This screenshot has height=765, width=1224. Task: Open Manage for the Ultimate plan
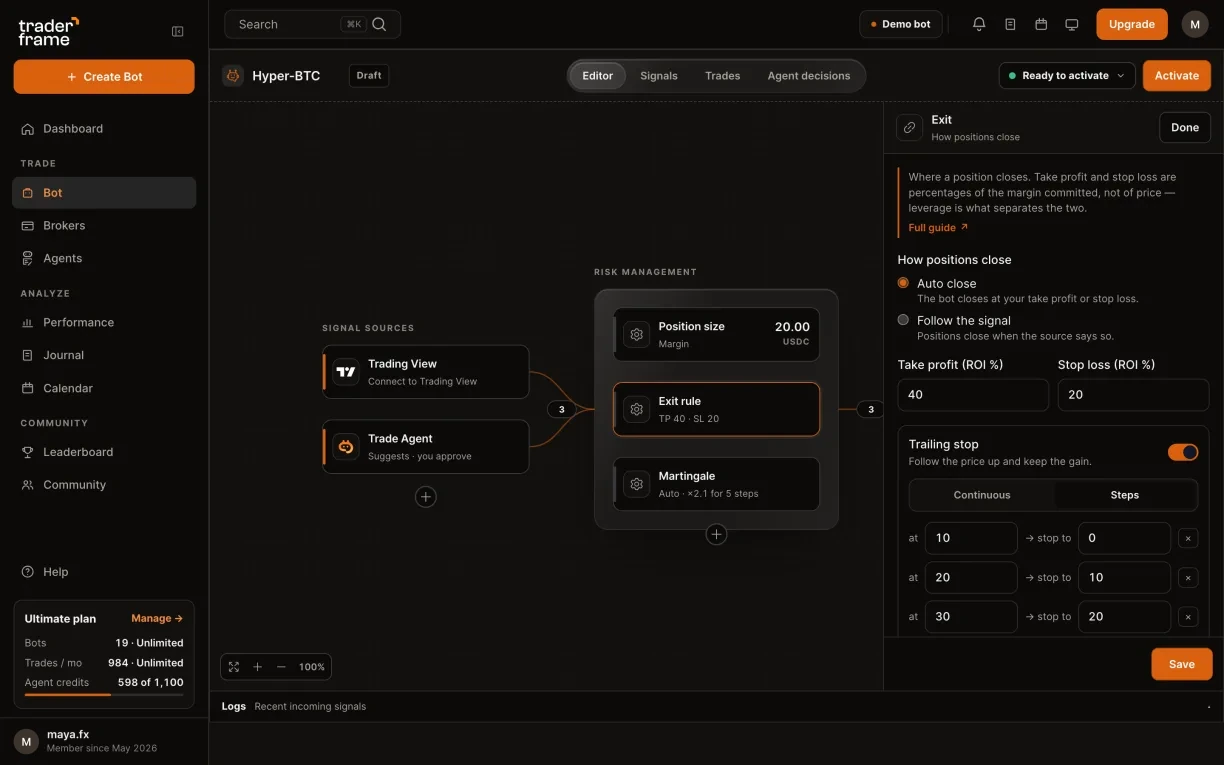point(157,619)
